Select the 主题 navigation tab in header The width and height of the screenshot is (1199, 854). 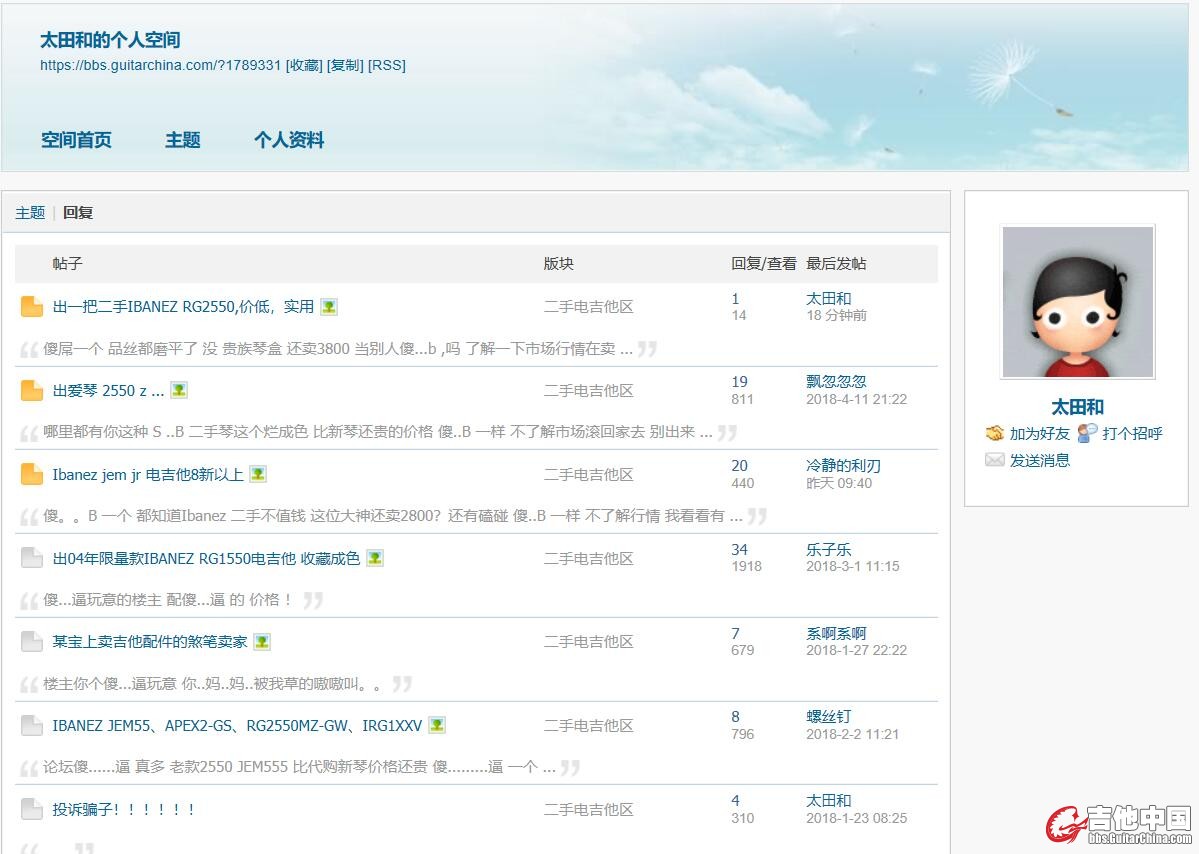tap(183, 140)
